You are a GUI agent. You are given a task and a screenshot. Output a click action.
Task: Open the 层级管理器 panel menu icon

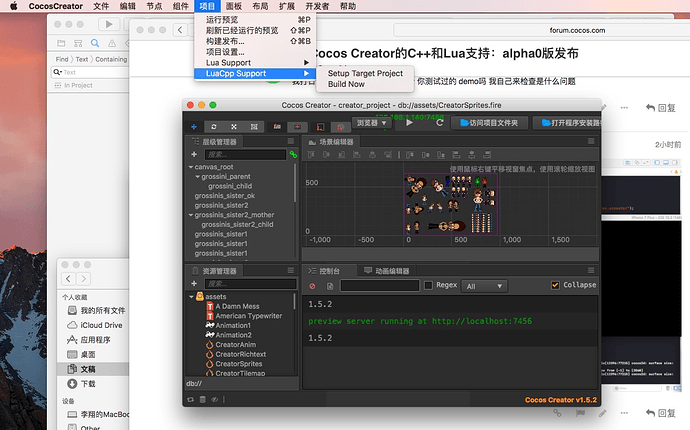tap(291, 141)
